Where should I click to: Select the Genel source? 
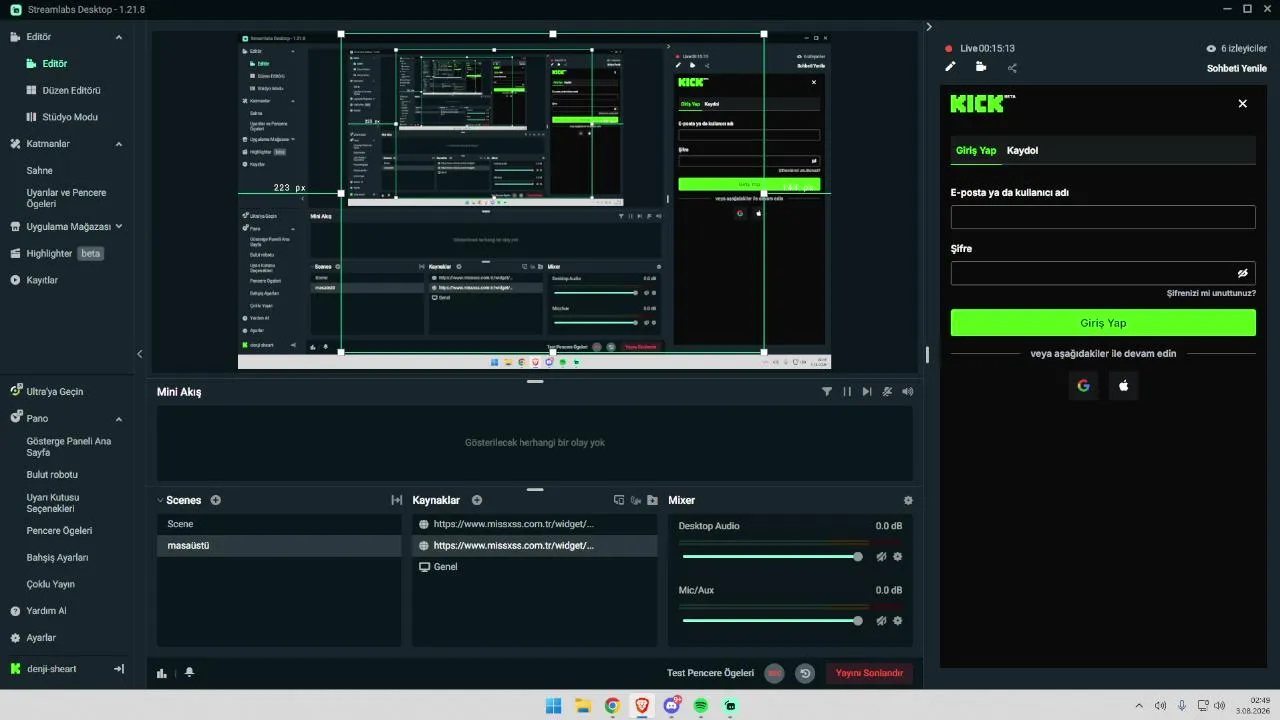coord(535,567)
